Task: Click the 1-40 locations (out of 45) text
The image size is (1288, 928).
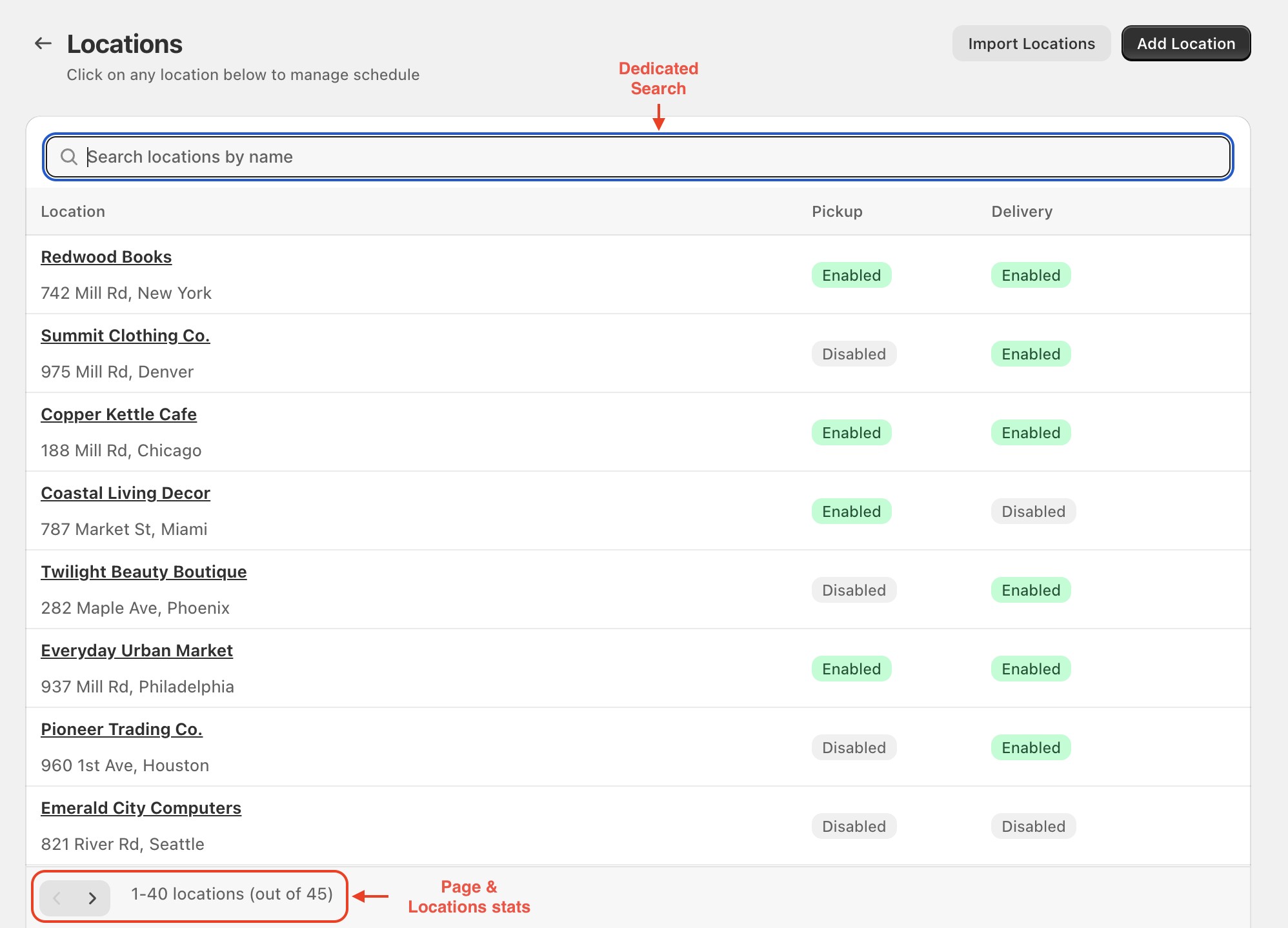Action: (x=232, y=894)
